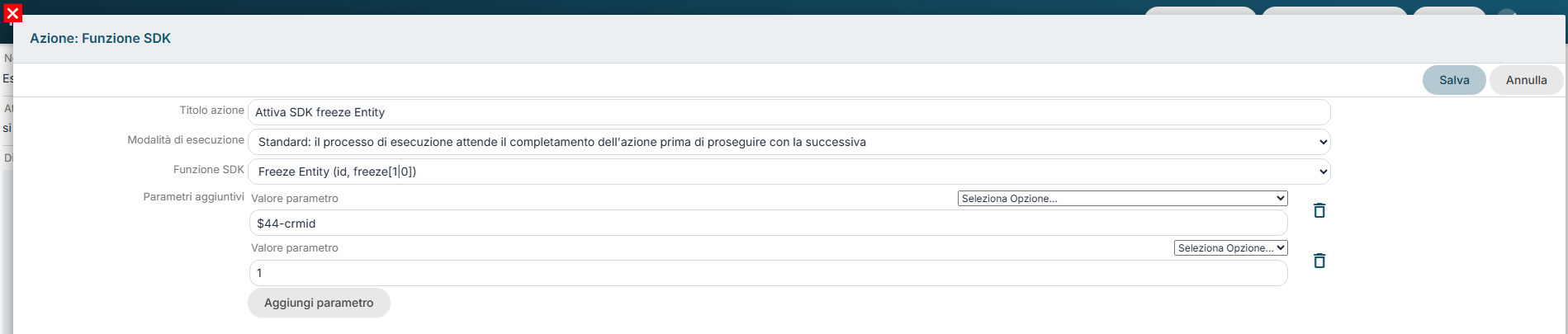1568x334 pixels.
Task: Click the first Valore parametro label
Action: pos(295,199)
